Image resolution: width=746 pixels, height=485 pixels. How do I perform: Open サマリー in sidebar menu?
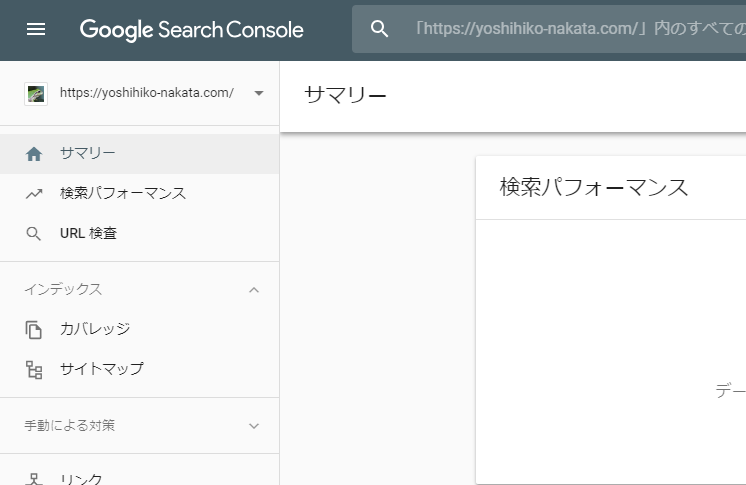(139, 154)
